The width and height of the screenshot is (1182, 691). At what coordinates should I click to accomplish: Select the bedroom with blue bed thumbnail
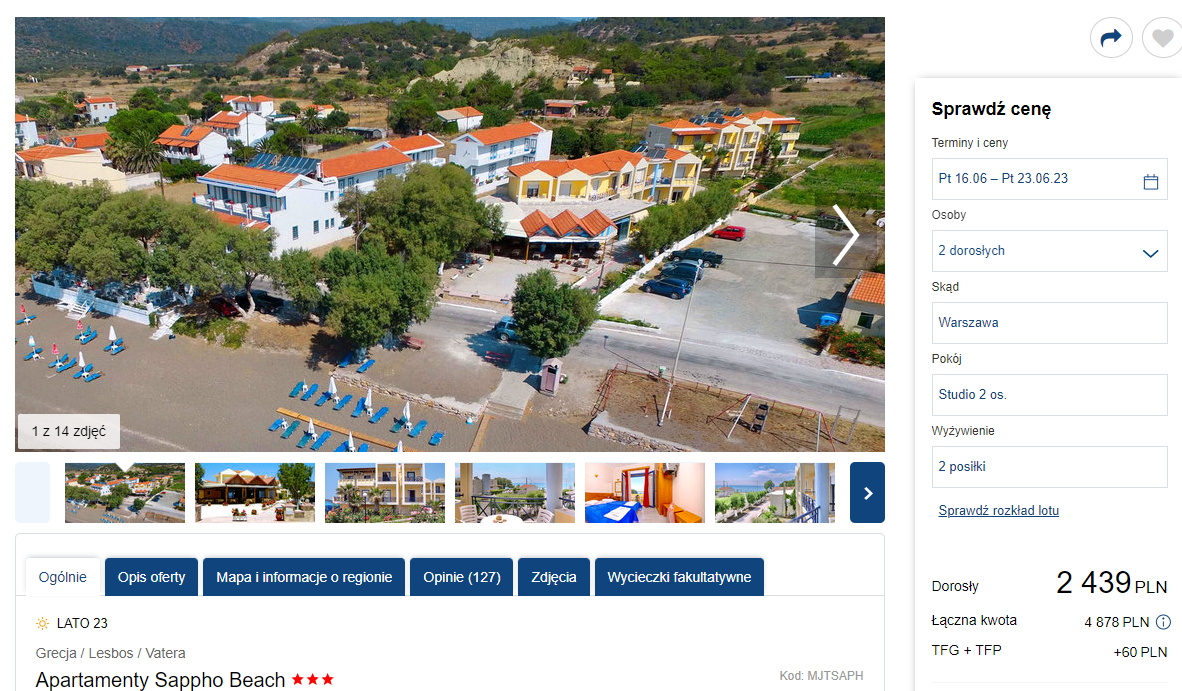point(645,493)
